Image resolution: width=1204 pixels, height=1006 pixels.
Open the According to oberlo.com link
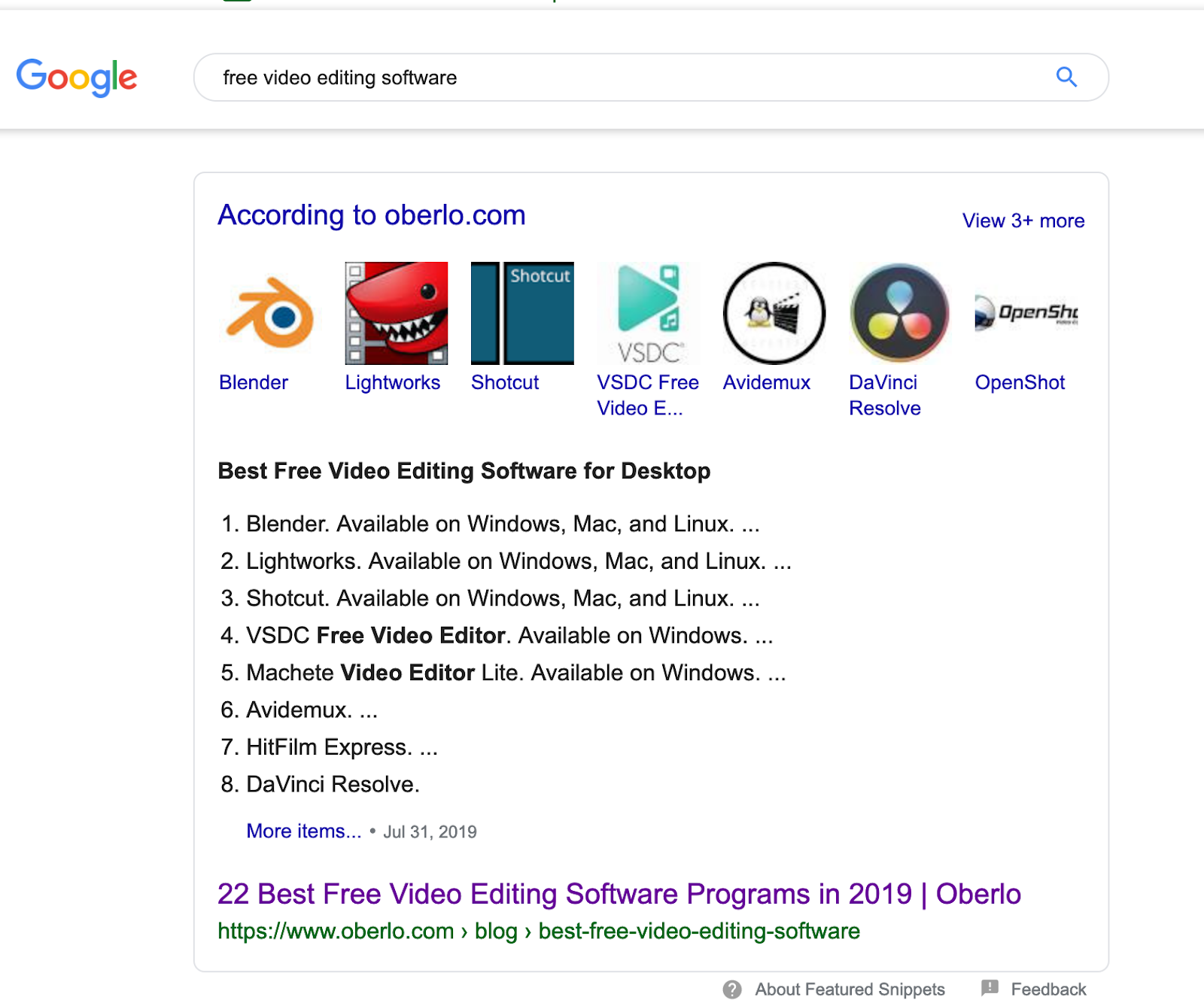[372, 215]
